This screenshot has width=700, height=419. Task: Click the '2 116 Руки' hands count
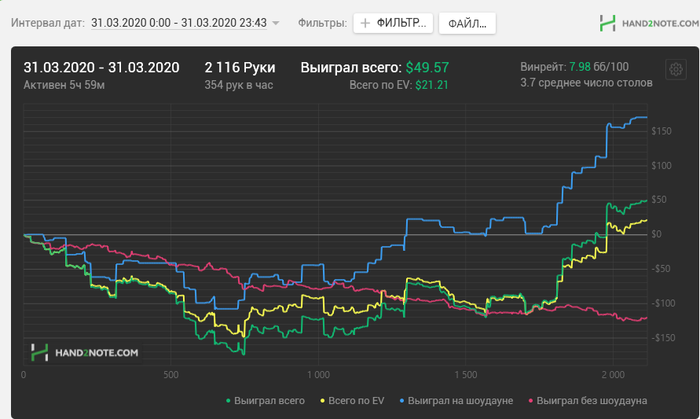(240, 67)
